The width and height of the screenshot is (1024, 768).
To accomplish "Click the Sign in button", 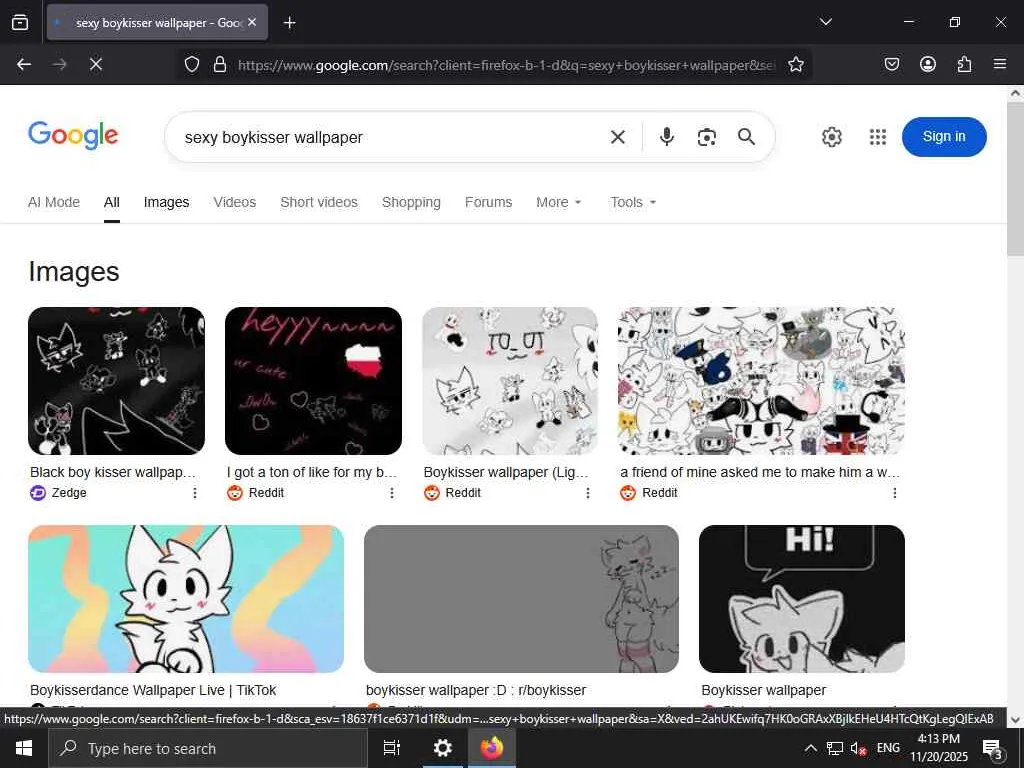I will pos(944,136).
